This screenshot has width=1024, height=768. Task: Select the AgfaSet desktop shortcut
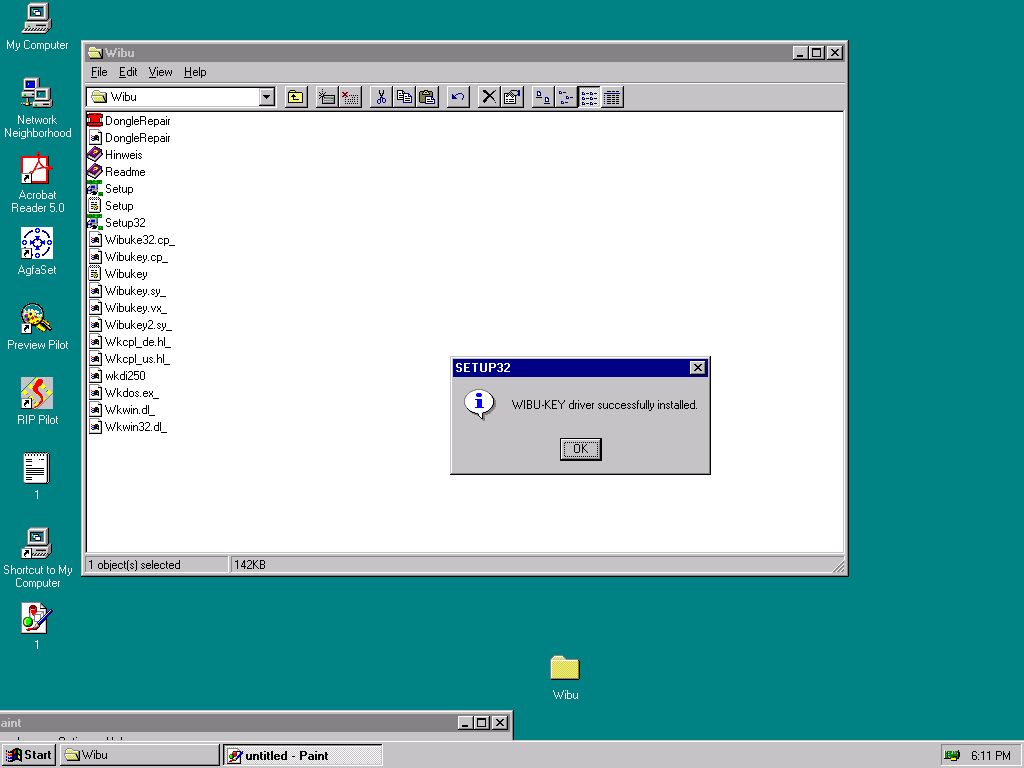pos(37,252)
